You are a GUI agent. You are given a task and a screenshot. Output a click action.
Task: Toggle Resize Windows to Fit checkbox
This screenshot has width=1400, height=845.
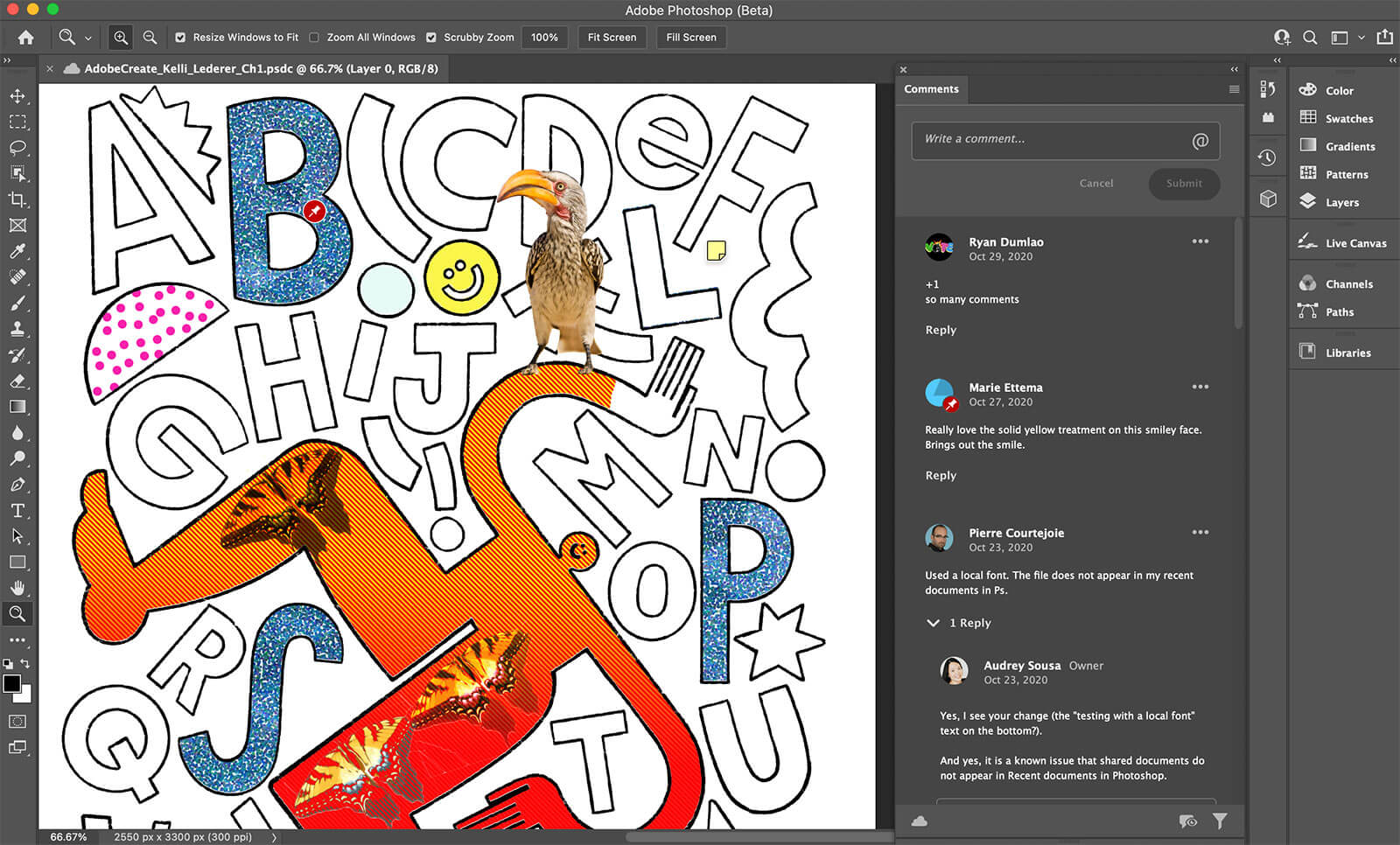tap(180, 38)
